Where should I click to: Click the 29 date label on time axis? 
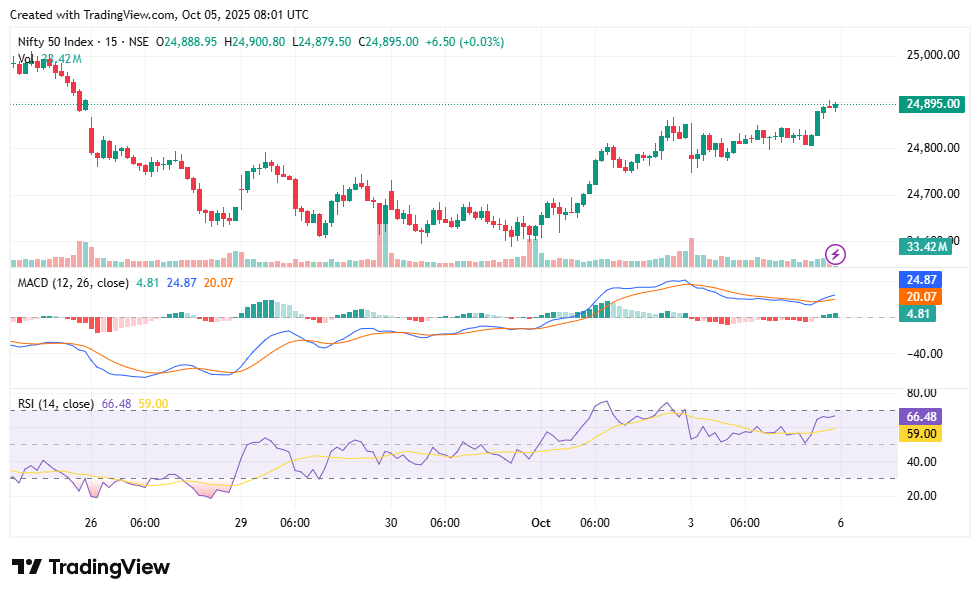coord(241,523)
